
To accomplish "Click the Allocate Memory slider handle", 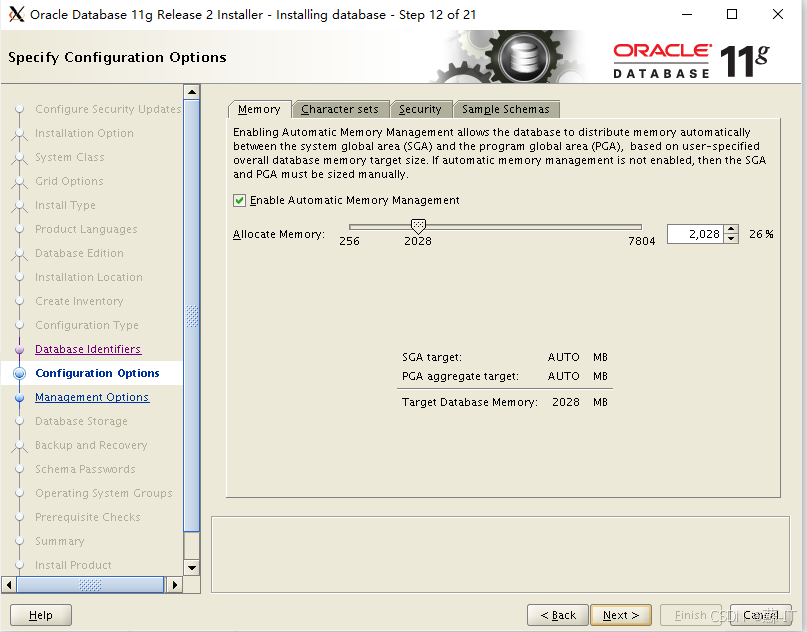I will (418, 226).
